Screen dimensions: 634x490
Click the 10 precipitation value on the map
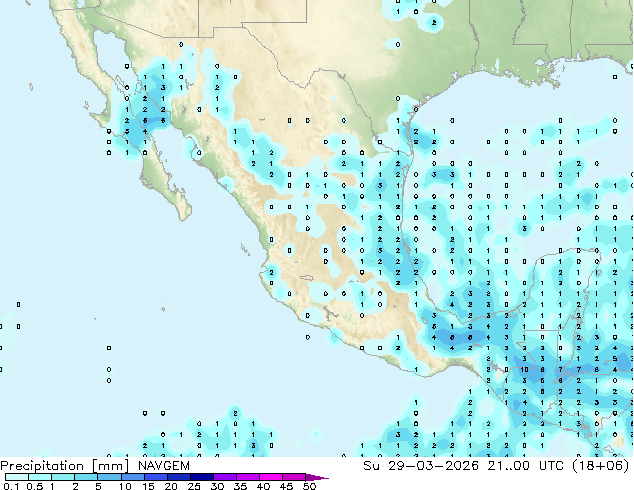pyautogui.click(x=524, y=370)
